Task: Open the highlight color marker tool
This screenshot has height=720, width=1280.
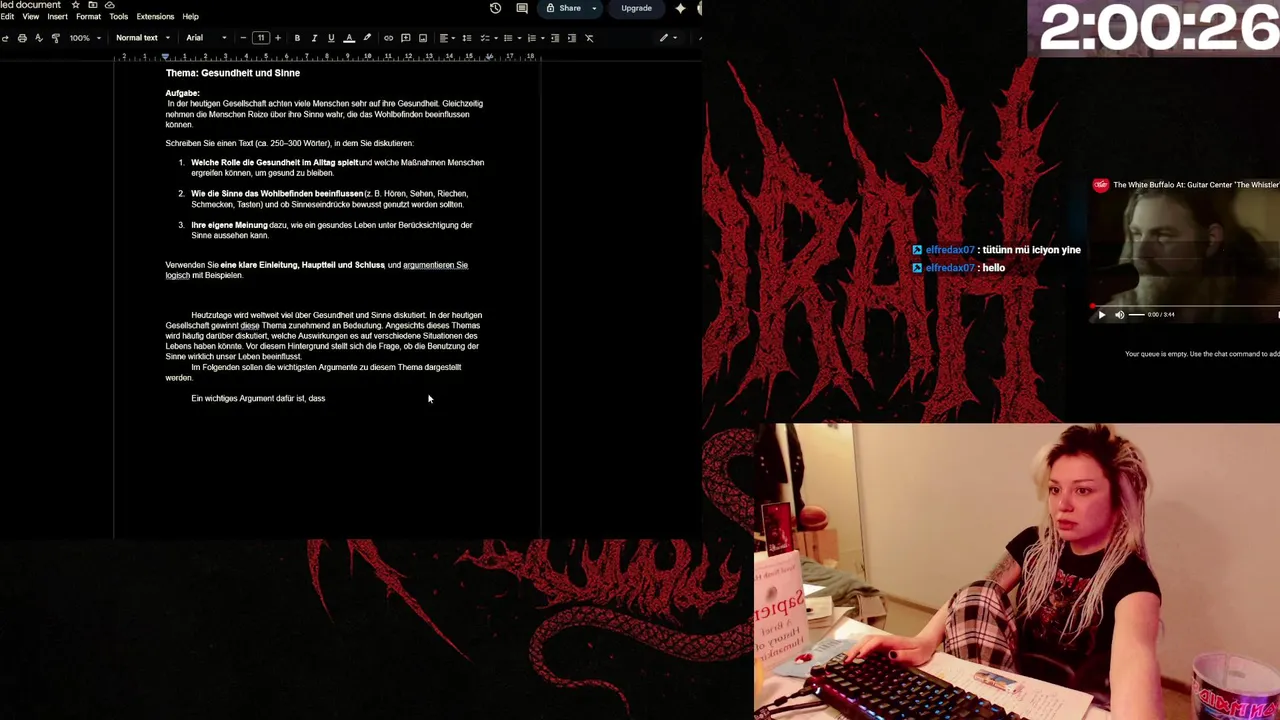Action: (x=367, y=38)
